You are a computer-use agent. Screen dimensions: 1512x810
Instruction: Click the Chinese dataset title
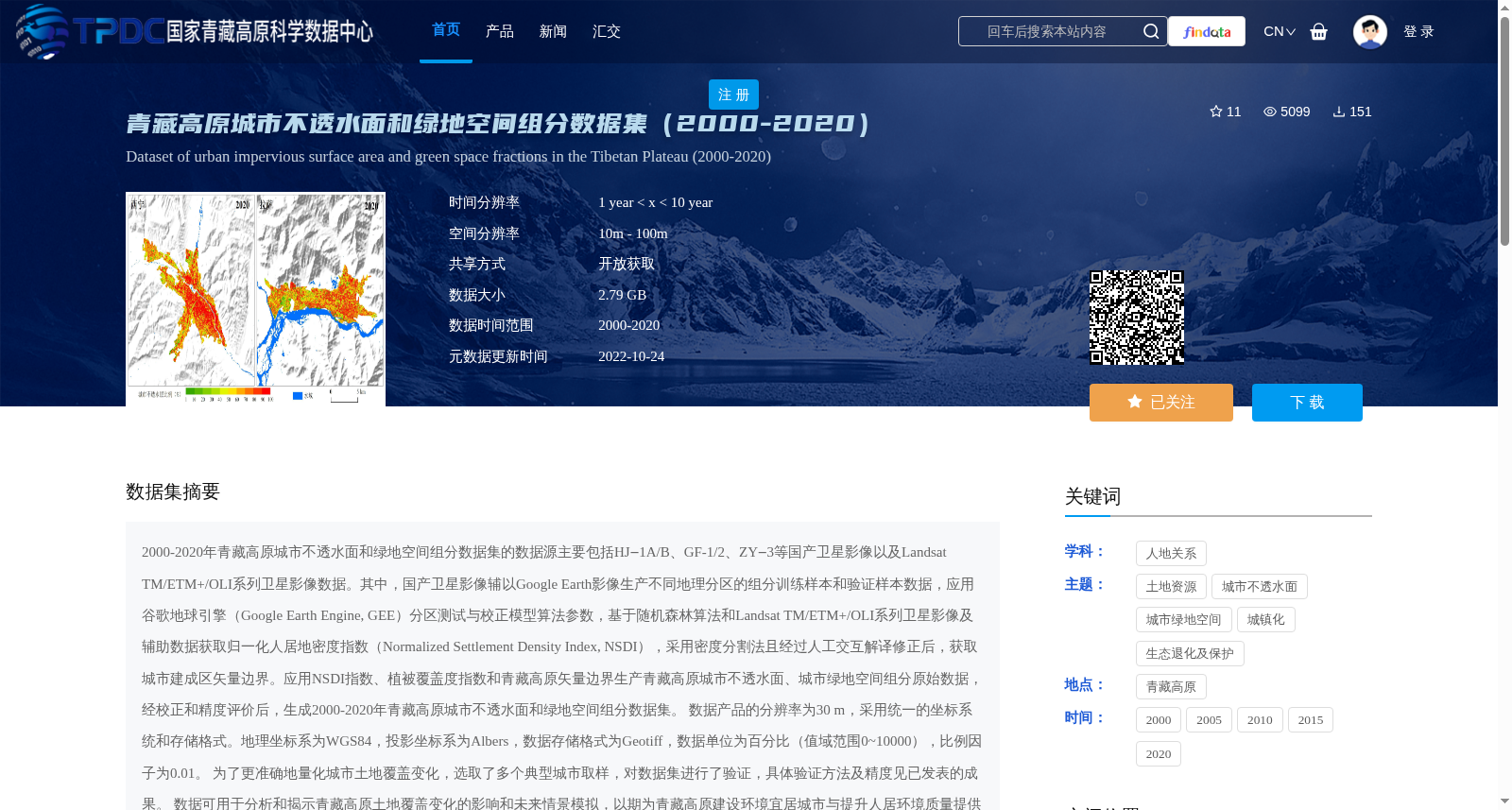(x=498, y=124)
